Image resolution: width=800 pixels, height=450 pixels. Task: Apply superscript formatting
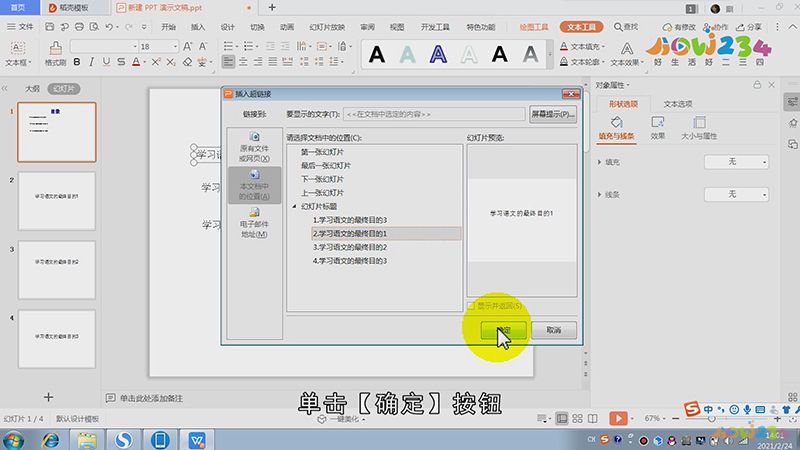coord(156,62)
